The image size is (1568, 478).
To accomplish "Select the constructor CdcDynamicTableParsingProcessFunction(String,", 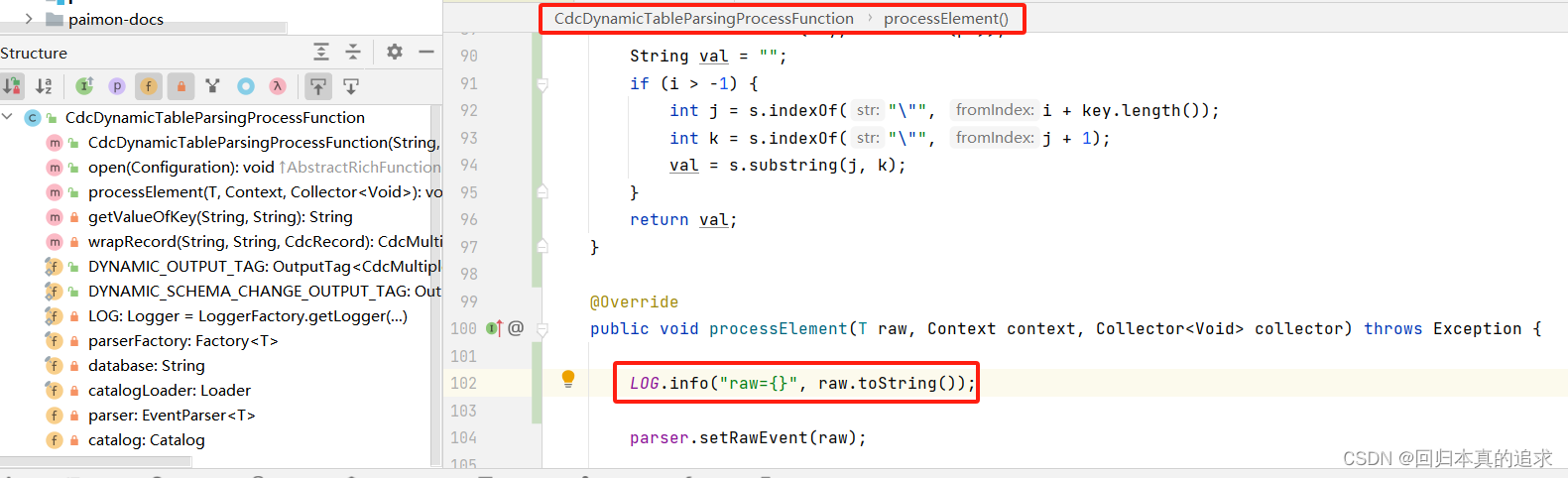I will click(263, 142).
